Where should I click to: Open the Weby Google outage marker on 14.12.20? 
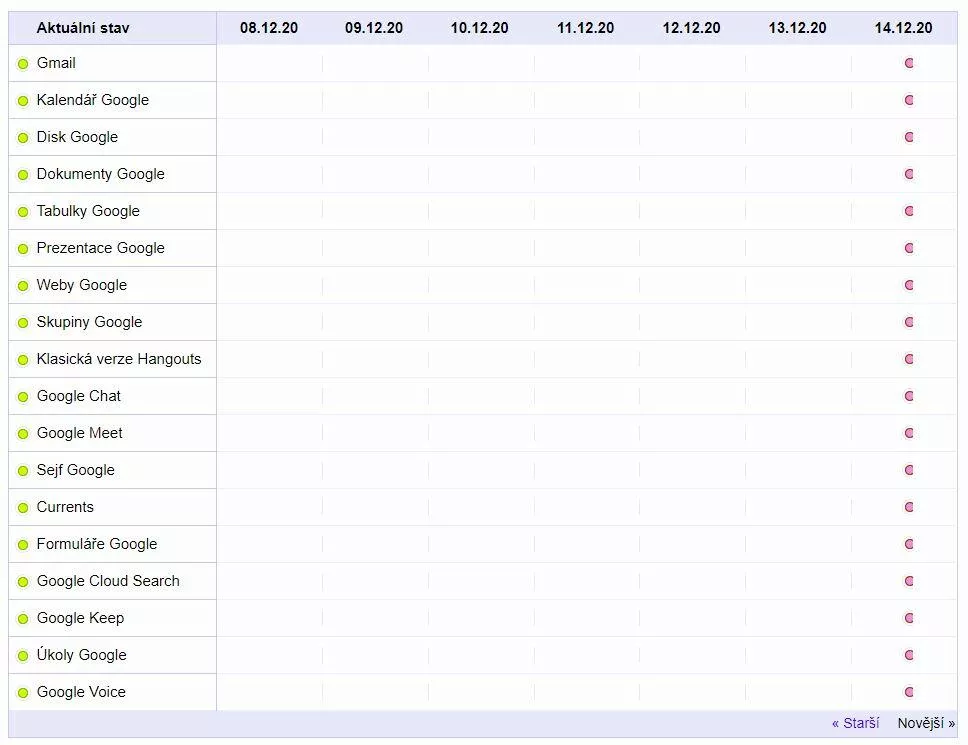point(909,285)
